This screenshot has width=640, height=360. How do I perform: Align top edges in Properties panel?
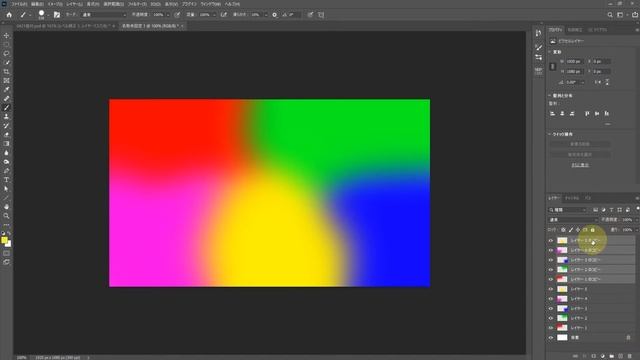tap(587, 113)
